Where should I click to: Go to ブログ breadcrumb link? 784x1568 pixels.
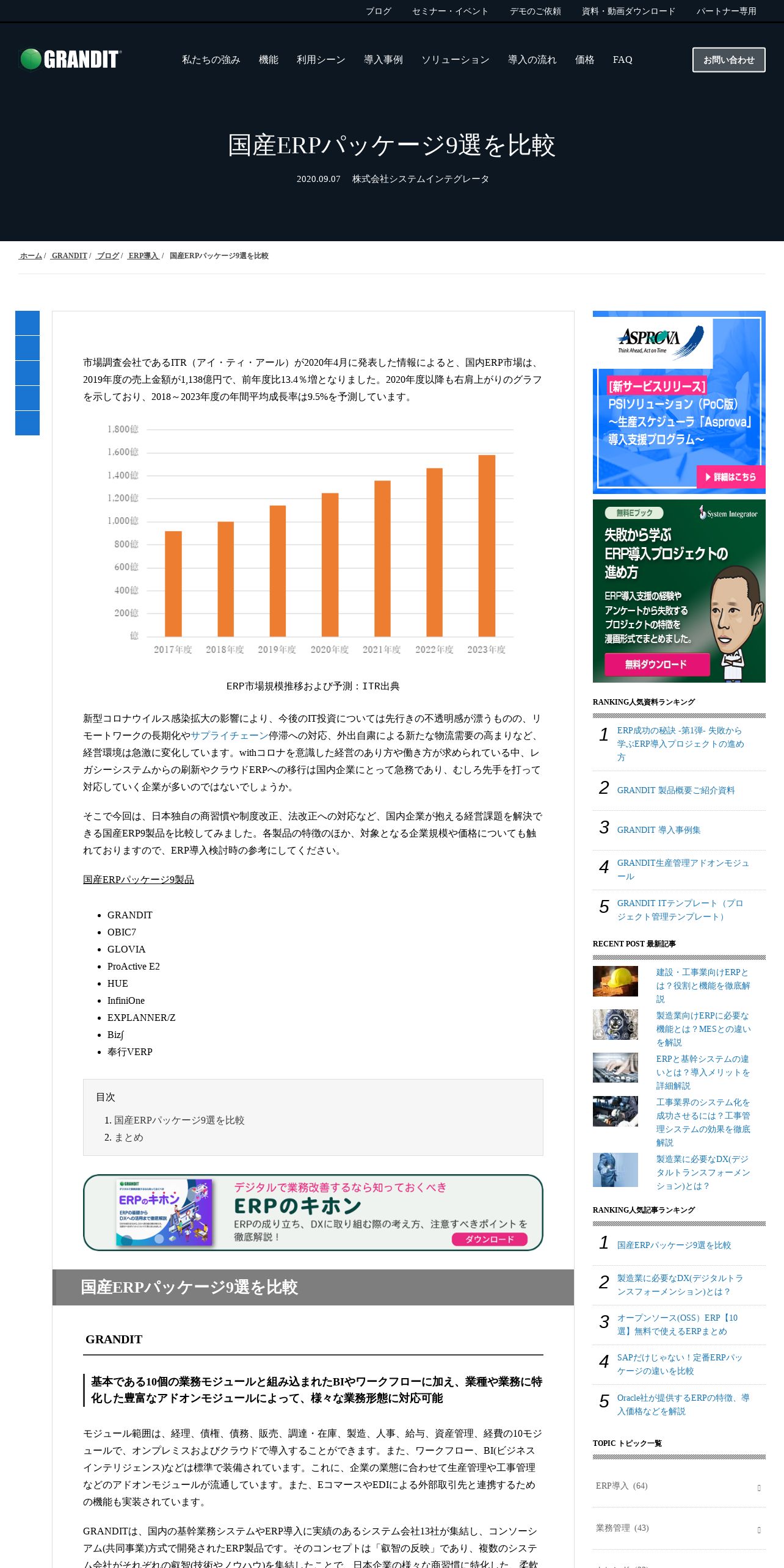pos(107,256)
